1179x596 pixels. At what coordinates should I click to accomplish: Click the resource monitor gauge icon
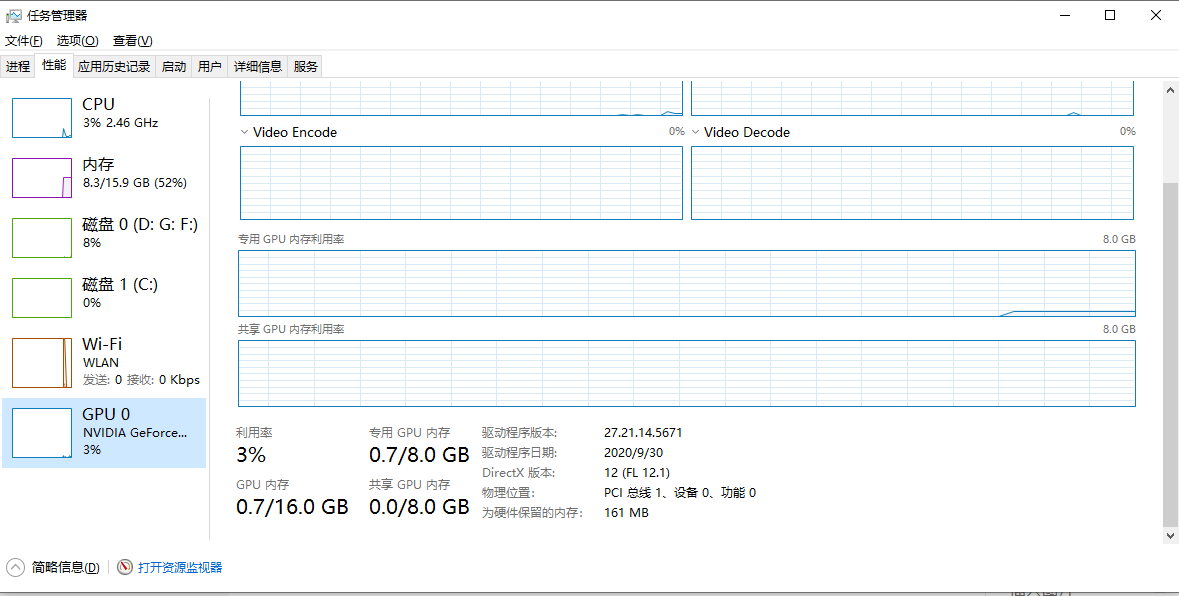coord(125,567)
